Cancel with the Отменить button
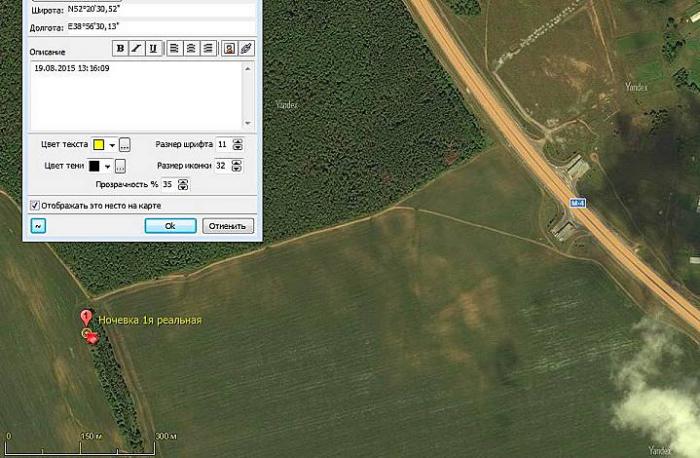700x458 pixels. click(228, 226)
